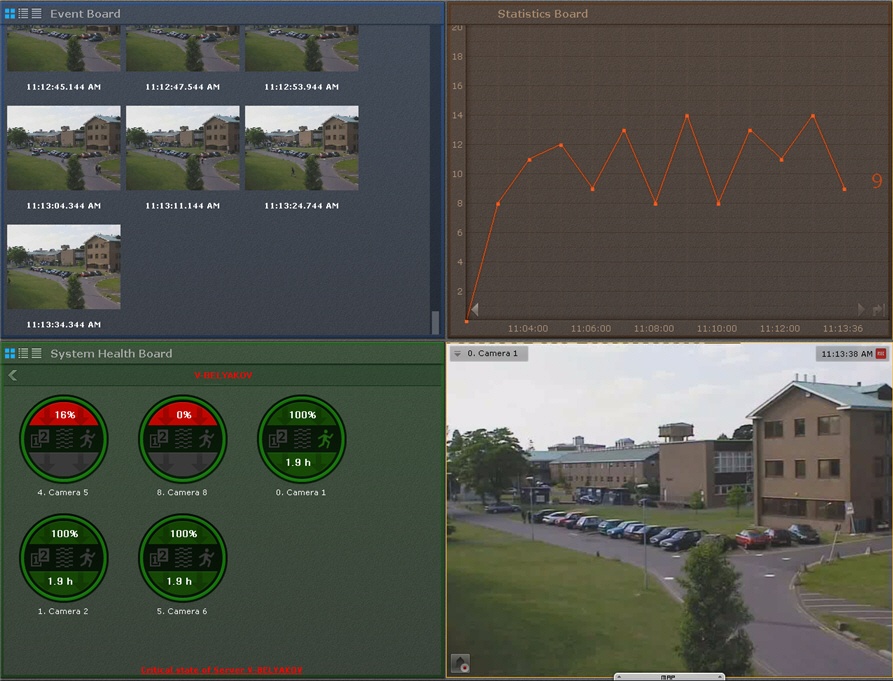Click the V-BELYAKOV server name header
This screenshot has height=681, width=893.
[223, 376]
